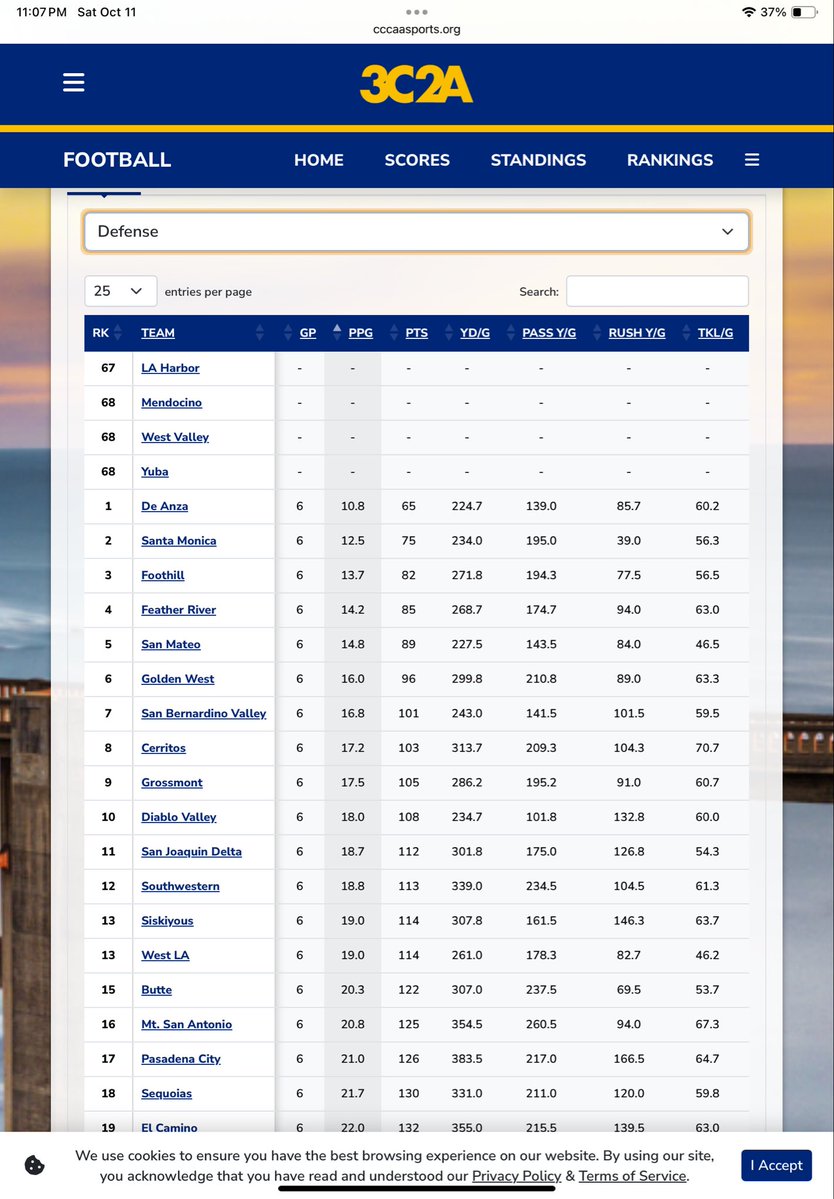Sort by TKL/G column header
Screen dimensions: 834x1199
[x=716, y=333]
